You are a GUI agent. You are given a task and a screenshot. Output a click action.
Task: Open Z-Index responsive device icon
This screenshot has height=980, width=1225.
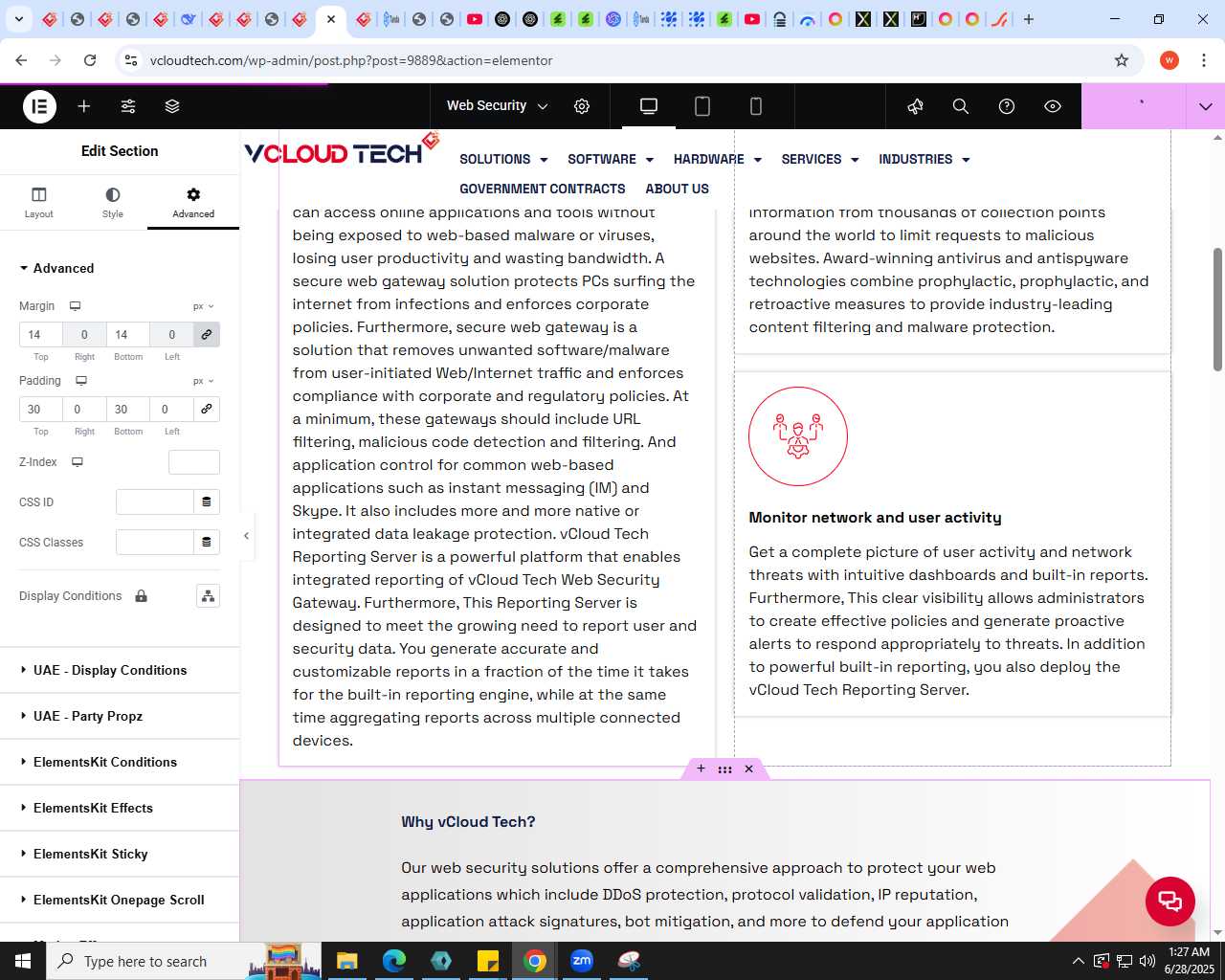(x=78, y=462)
